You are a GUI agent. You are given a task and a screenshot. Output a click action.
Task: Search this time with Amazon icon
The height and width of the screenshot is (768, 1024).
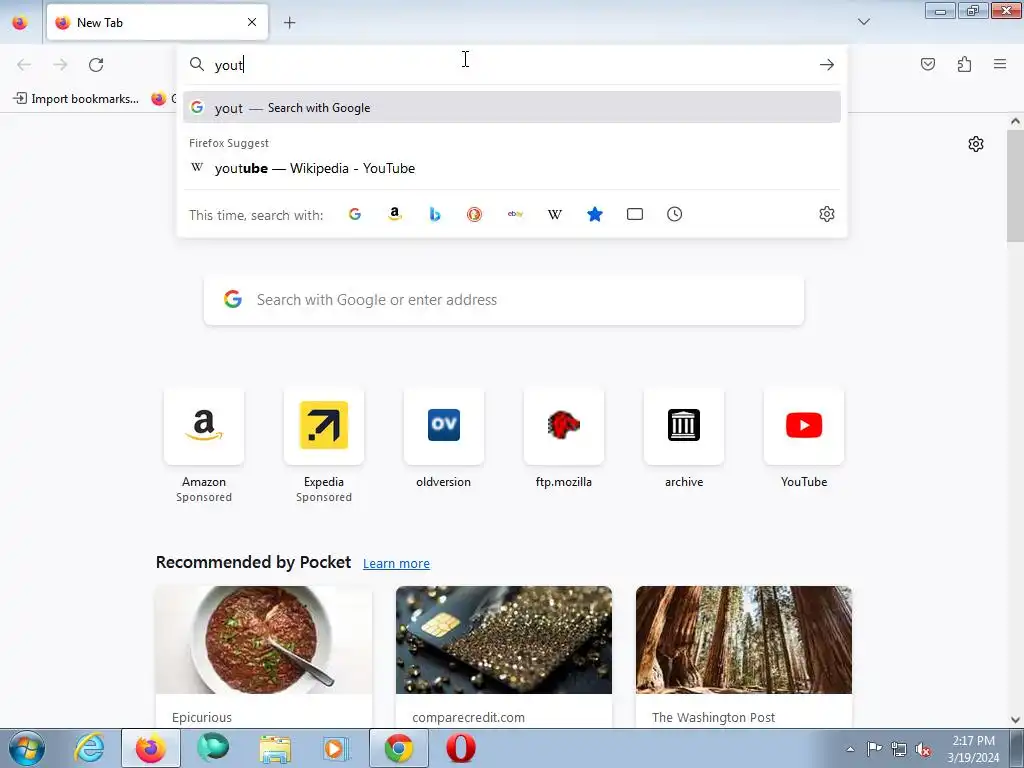pyautogui.click(x=394, y=214)
